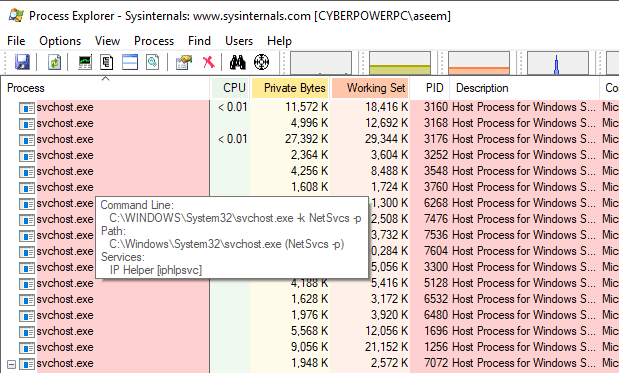Sort by the PID column header
The image size is (619, 373).
point(430,88)
